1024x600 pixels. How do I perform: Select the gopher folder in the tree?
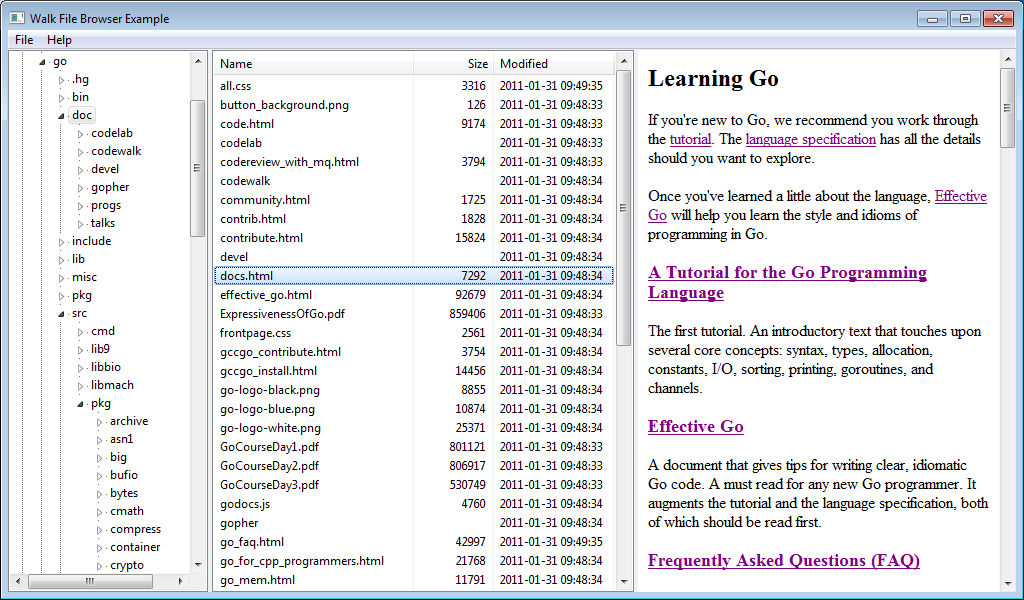110,187
